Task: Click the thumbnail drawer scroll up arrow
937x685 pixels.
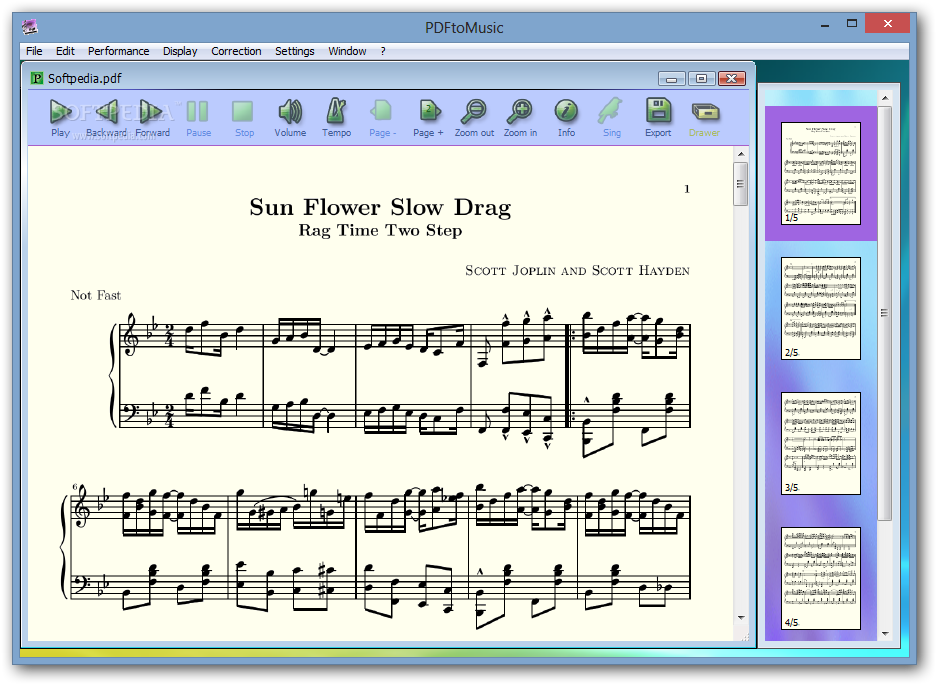Action: tap(885, 97)
